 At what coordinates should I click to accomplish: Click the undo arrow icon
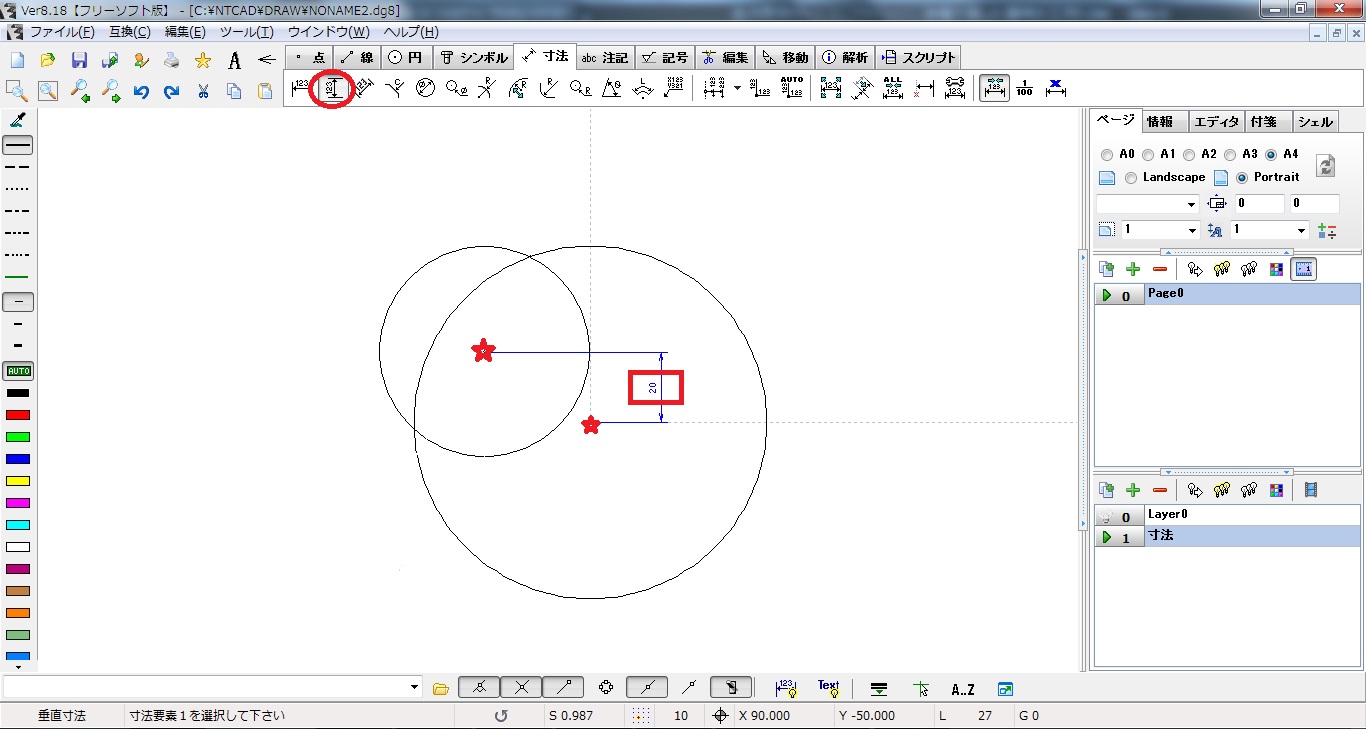141,92
